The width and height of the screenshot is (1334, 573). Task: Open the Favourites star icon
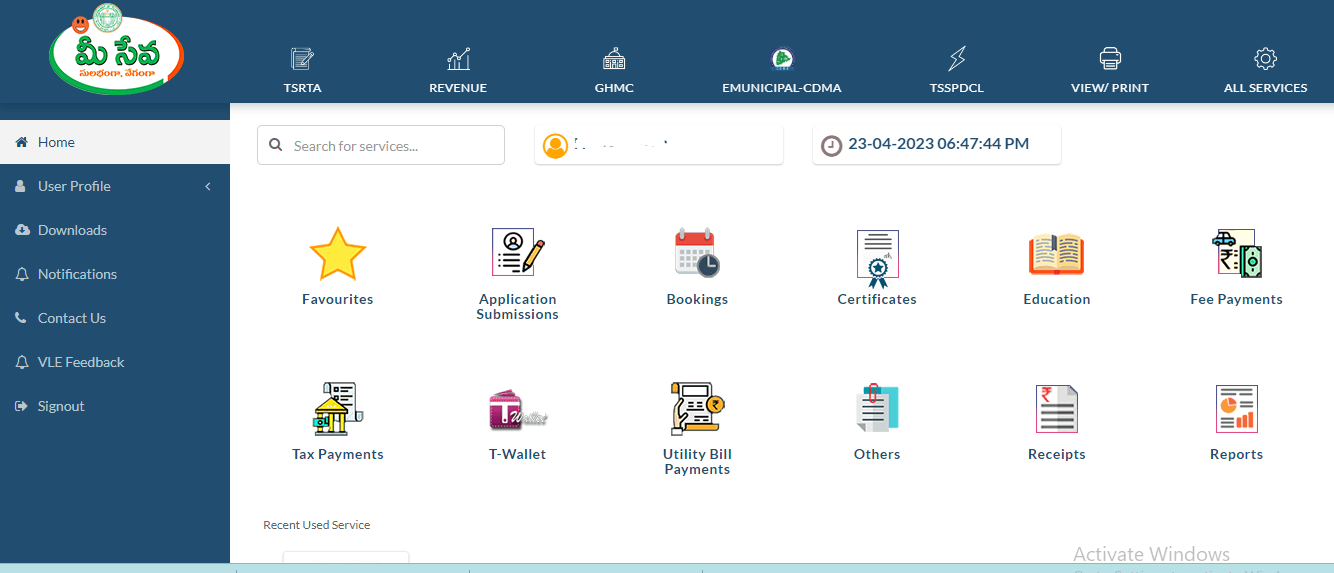coord(338,254)
